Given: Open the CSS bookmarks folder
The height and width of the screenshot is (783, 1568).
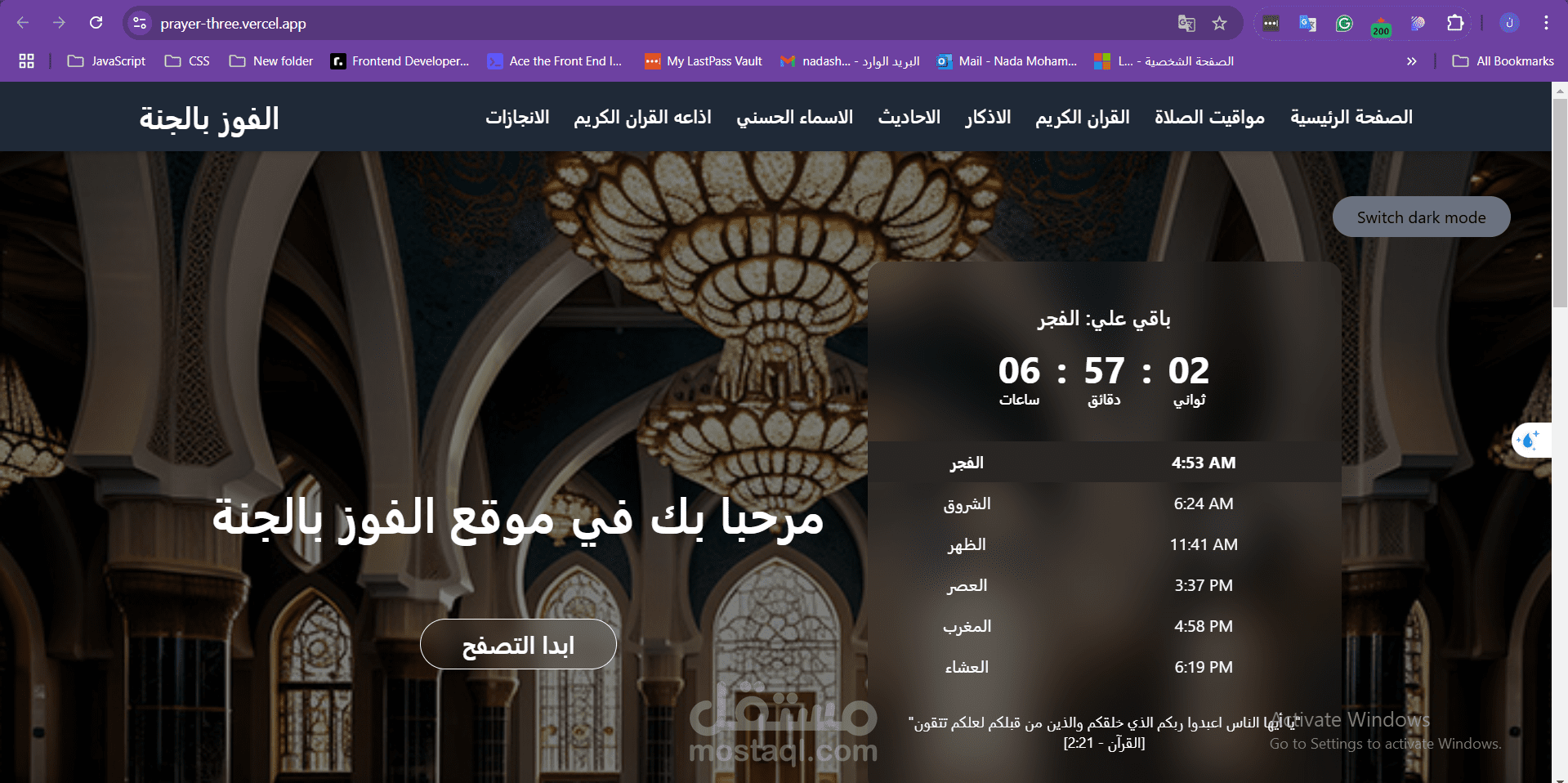Looking at the screenshot, I should pos(187,60).
